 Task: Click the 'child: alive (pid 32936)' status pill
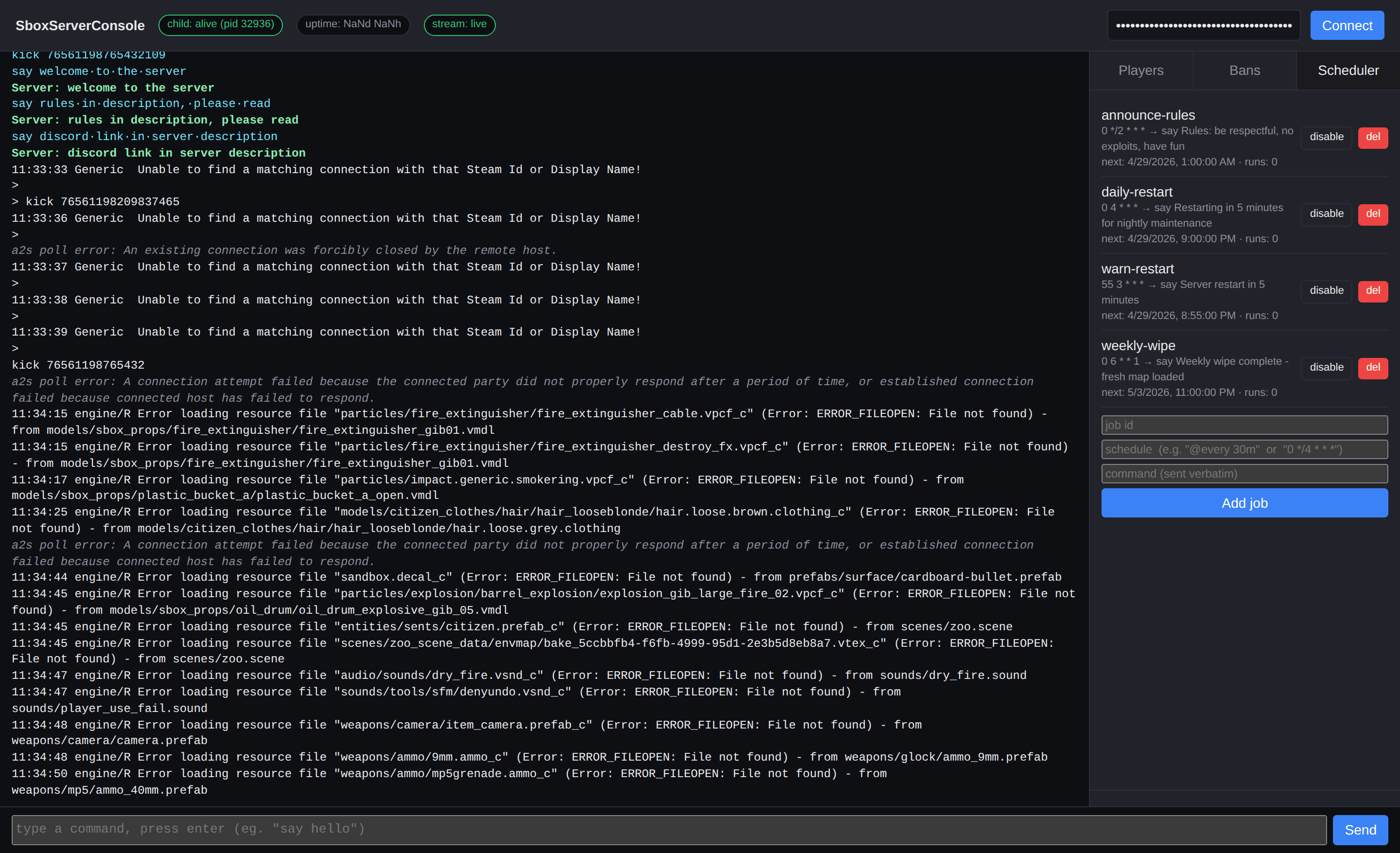pyautogui.click(x=221, y=24)
